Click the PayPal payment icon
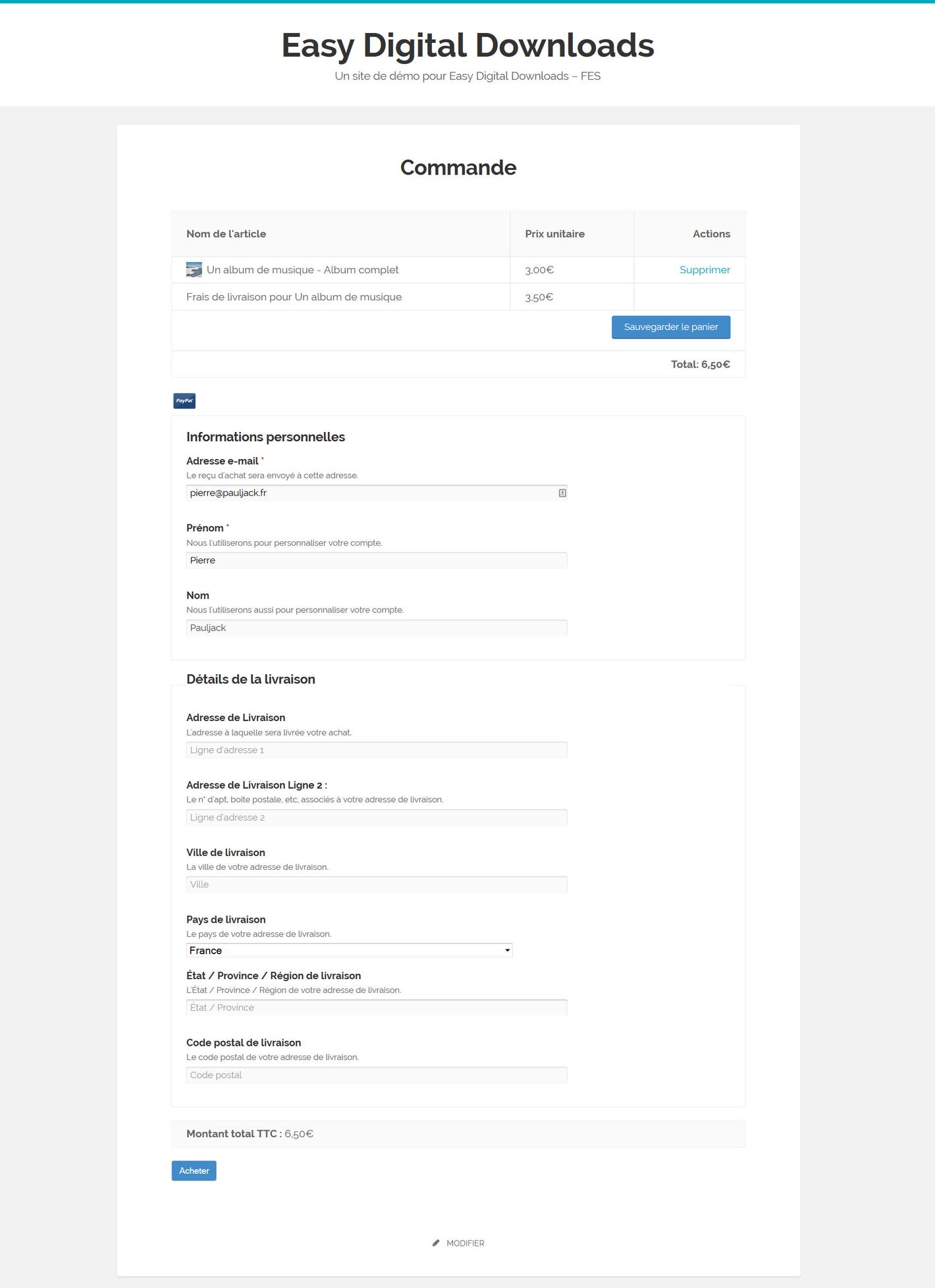935x1288 pixels. click(184, 400)
